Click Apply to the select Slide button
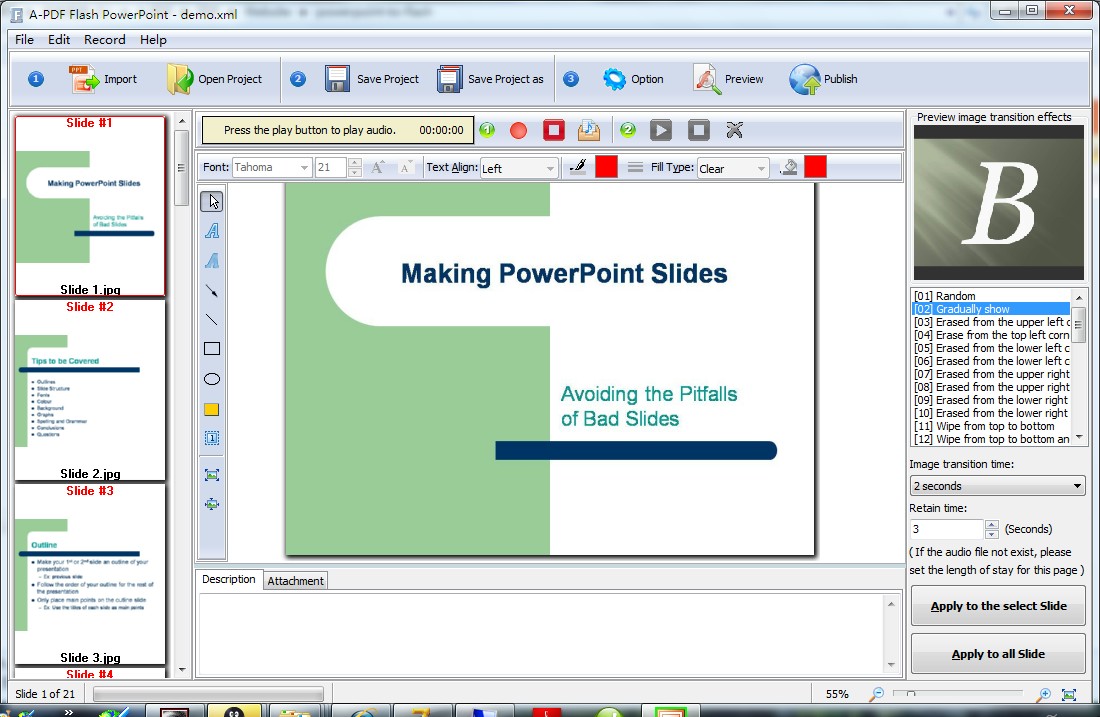Viewport: 1100px width, 717px height. tap(998, 606)
